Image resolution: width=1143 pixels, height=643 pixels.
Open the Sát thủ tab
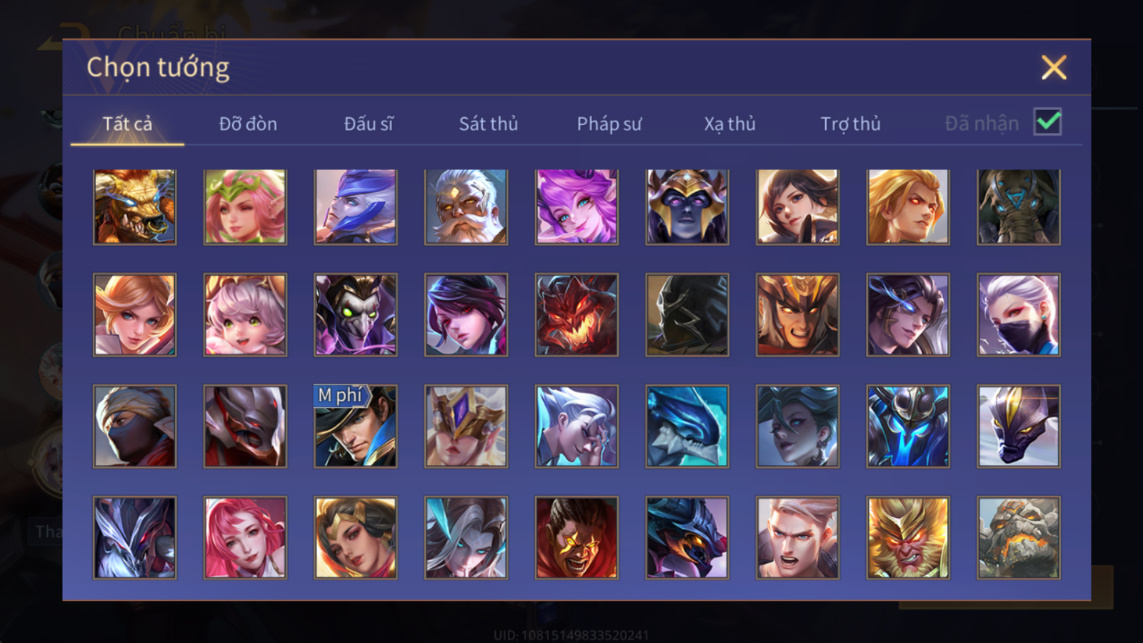pyautogui.click(x=488, y=124)
